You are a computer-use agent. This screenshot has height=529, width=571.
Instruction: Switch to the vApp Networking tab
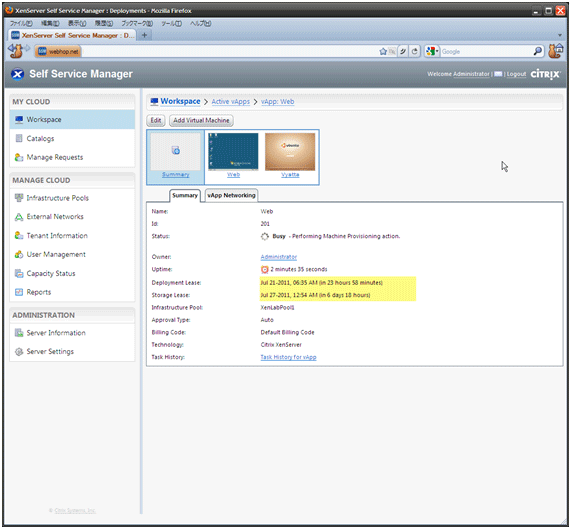click(232, 196)
